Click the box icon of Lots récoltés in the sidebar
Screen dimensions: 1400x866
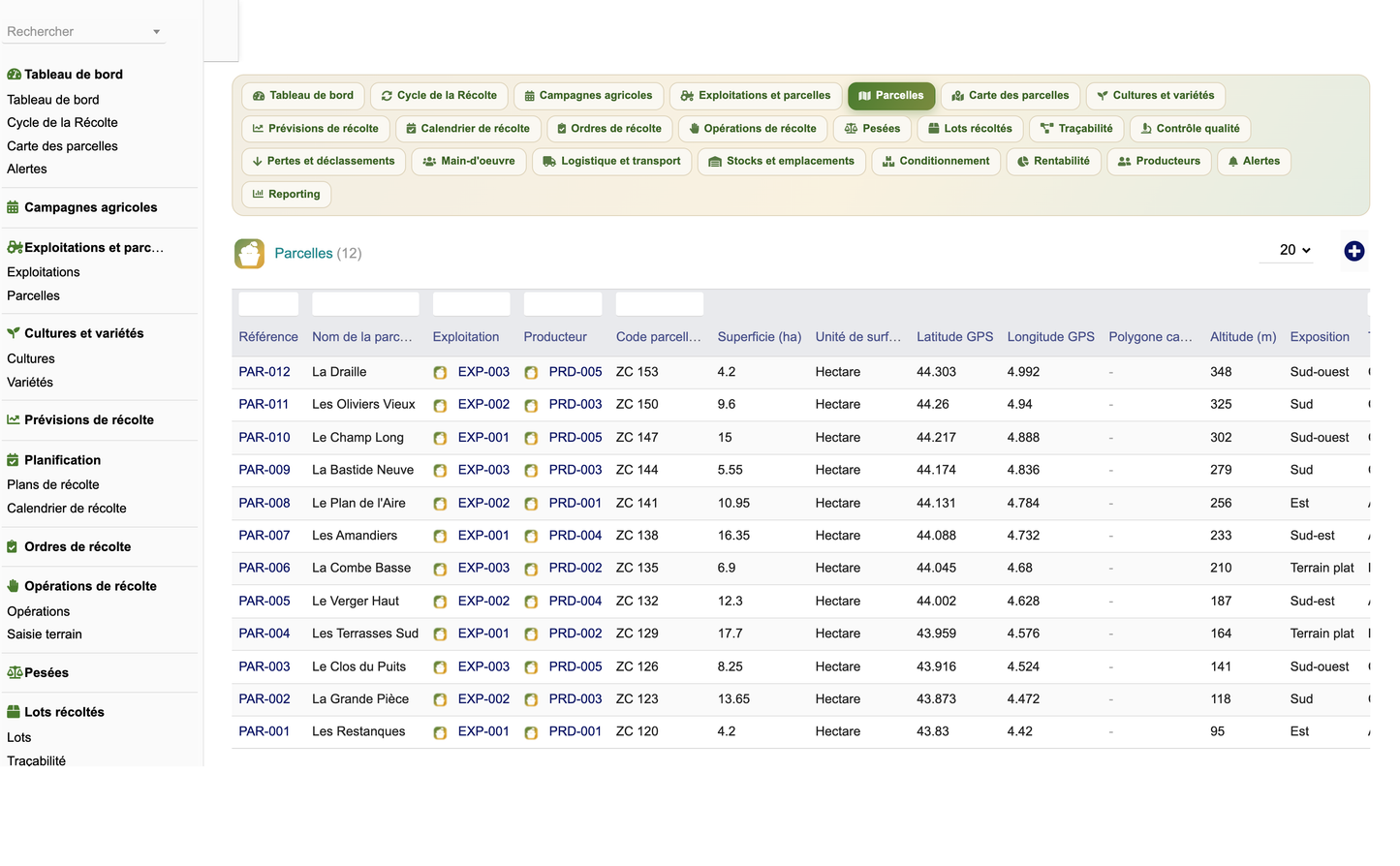pyautogui.click(x=14, y=712)
